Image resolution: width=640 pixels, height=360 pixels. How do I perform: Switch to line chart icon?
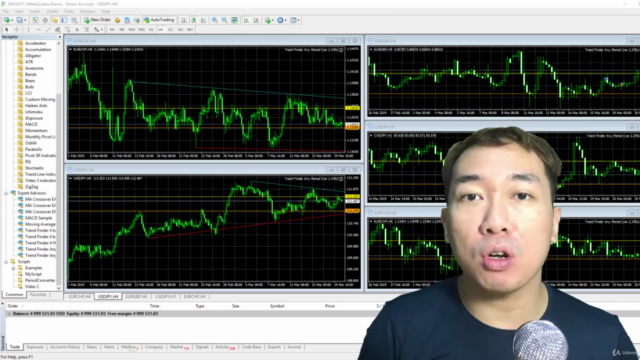click(204, 20)
